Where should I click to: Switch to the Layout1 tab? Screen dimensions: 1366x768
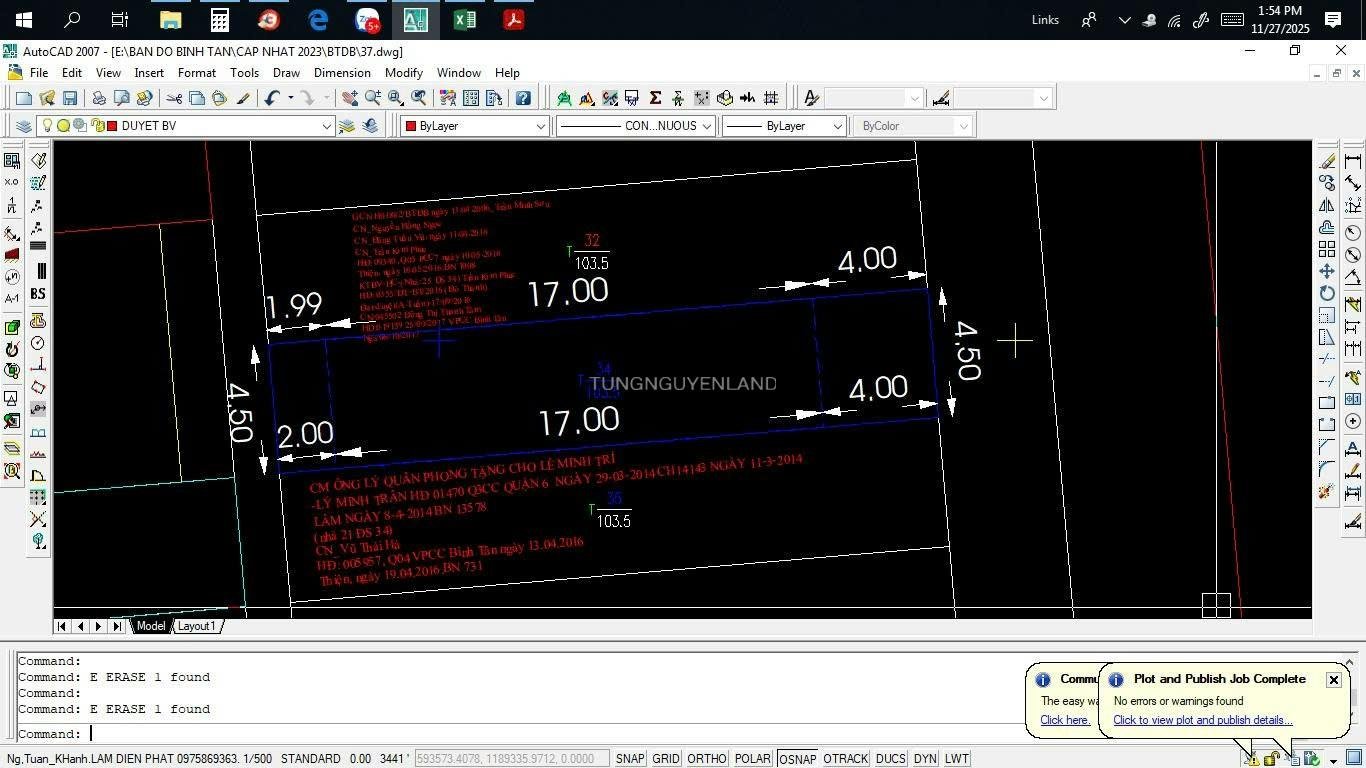click(x=197, y=626)
